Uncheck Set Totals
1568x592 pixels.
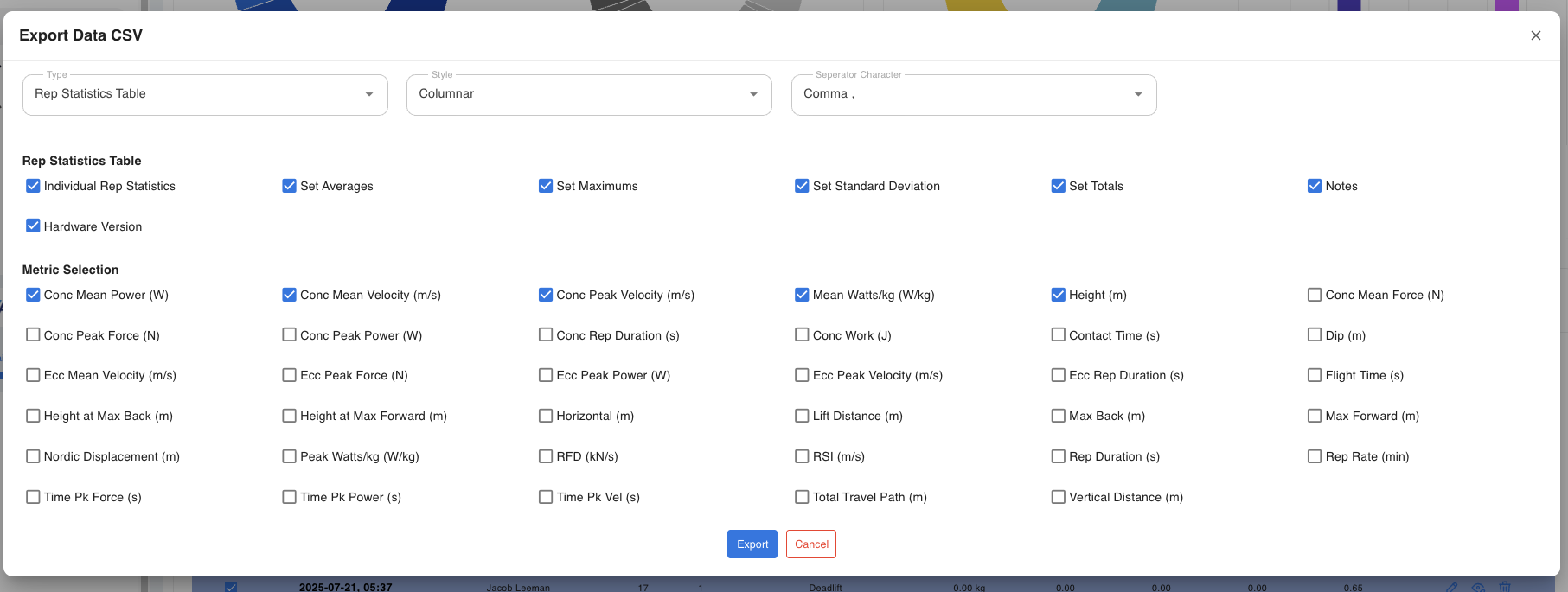pyautogui.click(x=1058, y=186)
